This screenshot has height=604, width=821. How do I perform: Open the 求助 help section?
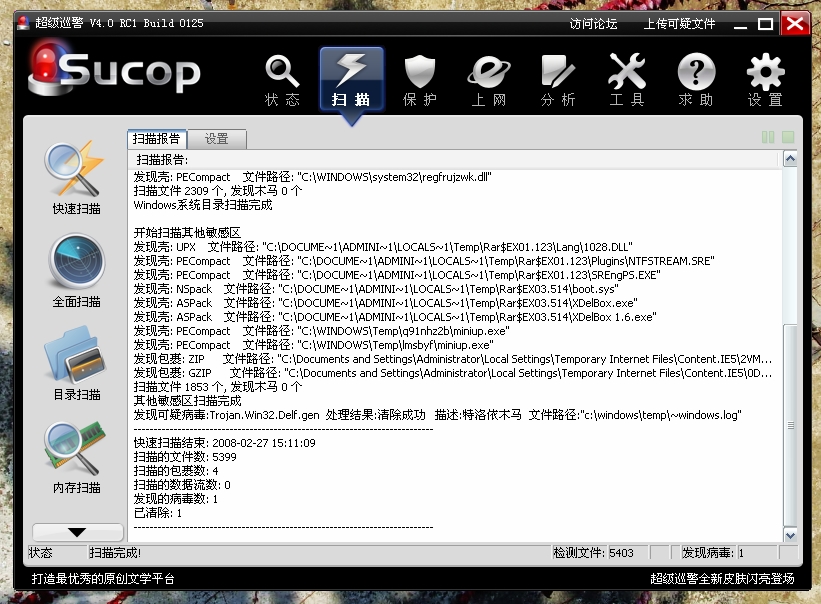tap(696, 80)
